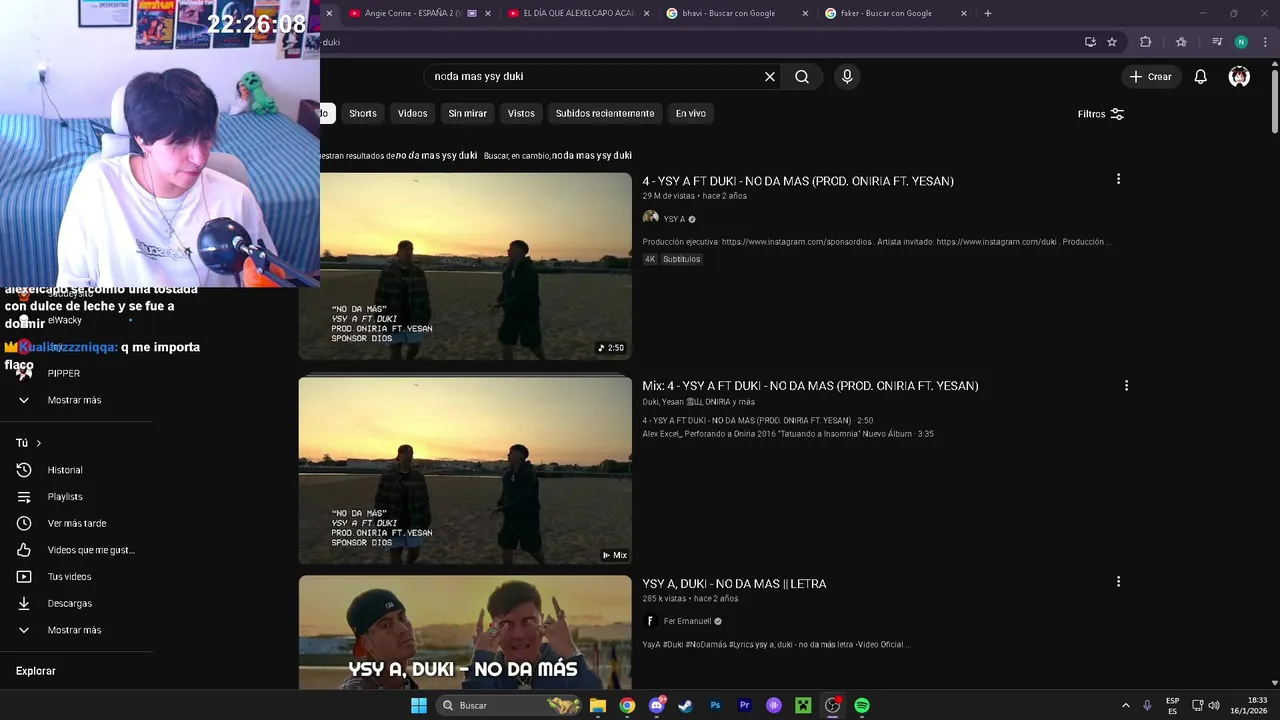The height and width of the screenshot is (720, 1280).
Task: Open the YSY A channel avatar
Action: coord(650,218)
